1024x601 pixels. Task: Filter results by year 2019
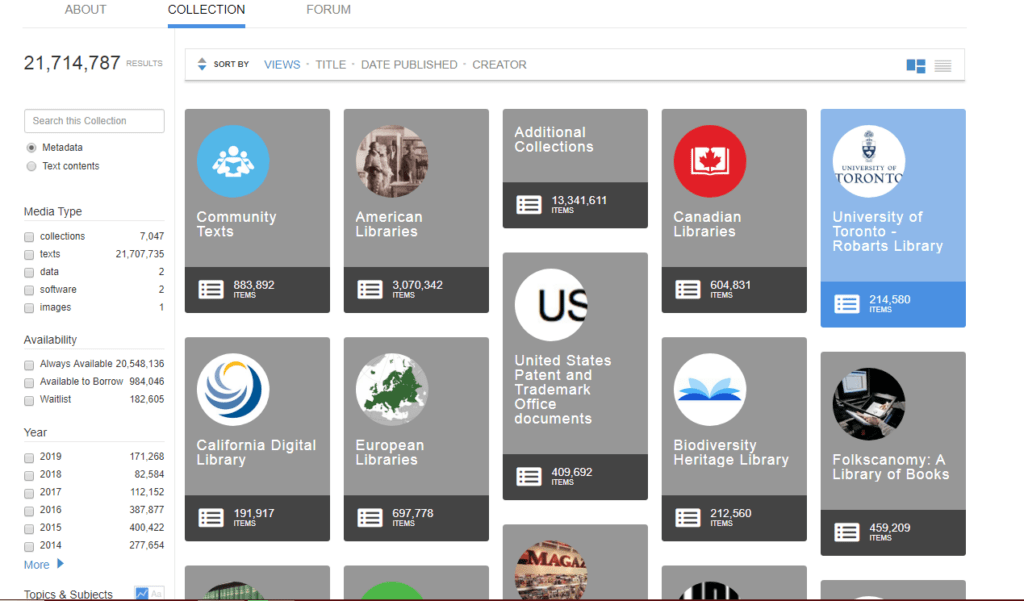click(29, 457)
